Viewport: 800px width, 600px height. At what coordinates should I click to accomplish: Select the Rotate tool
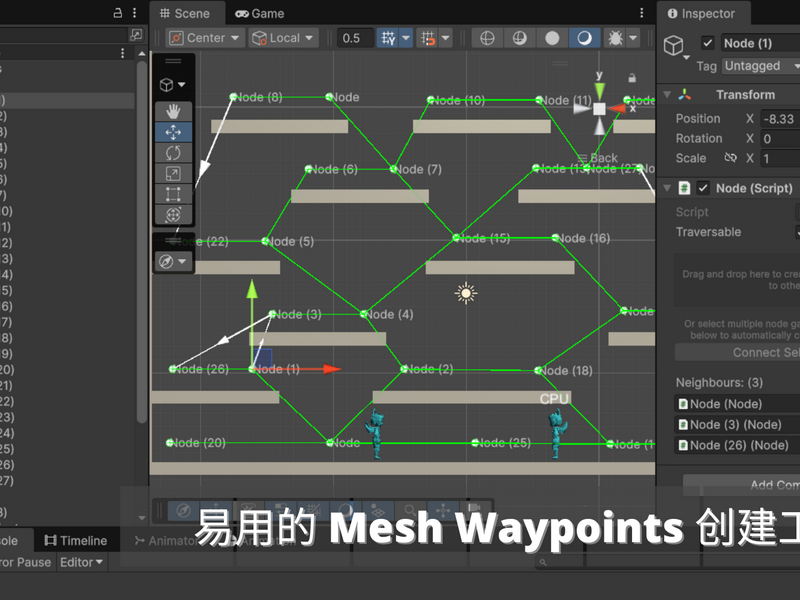click(x=173, y=153)
